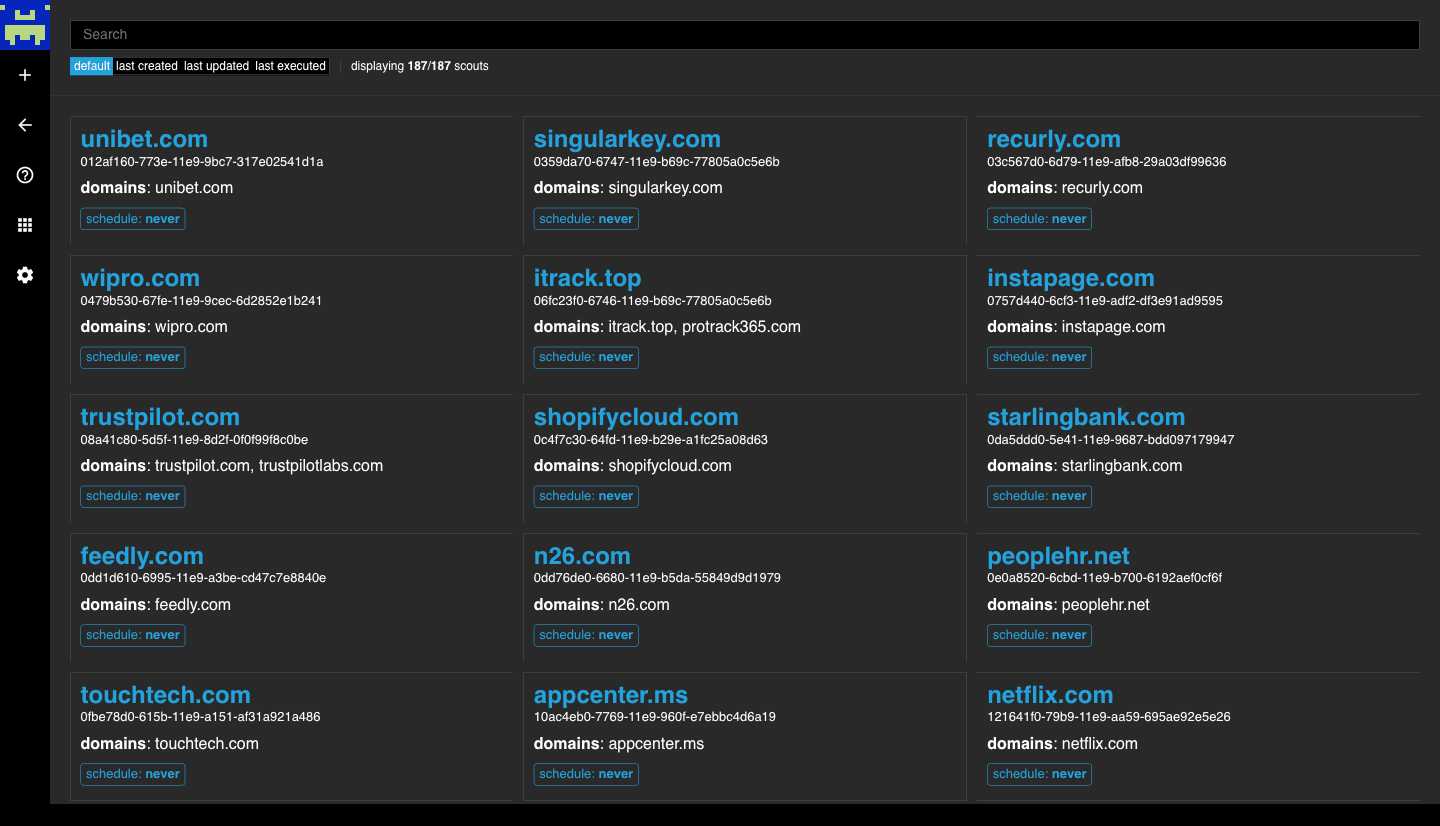The width and height of the screenshot is (1440, 826).
Task: Click schedule badge on wipro.com card
Action: (x=133, y=357)
